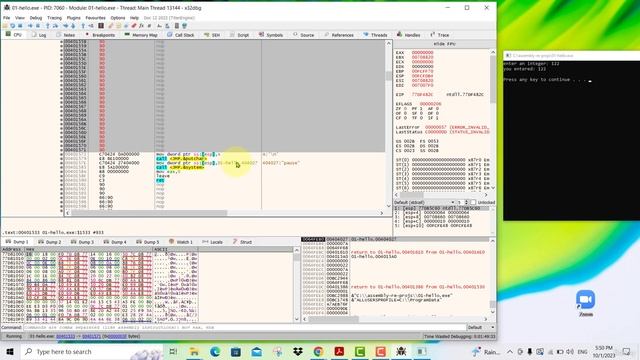Viewport: 640px width, 360px height.
Task: Click the red bookmarks toolbar icon
Action: pos(134,26)
